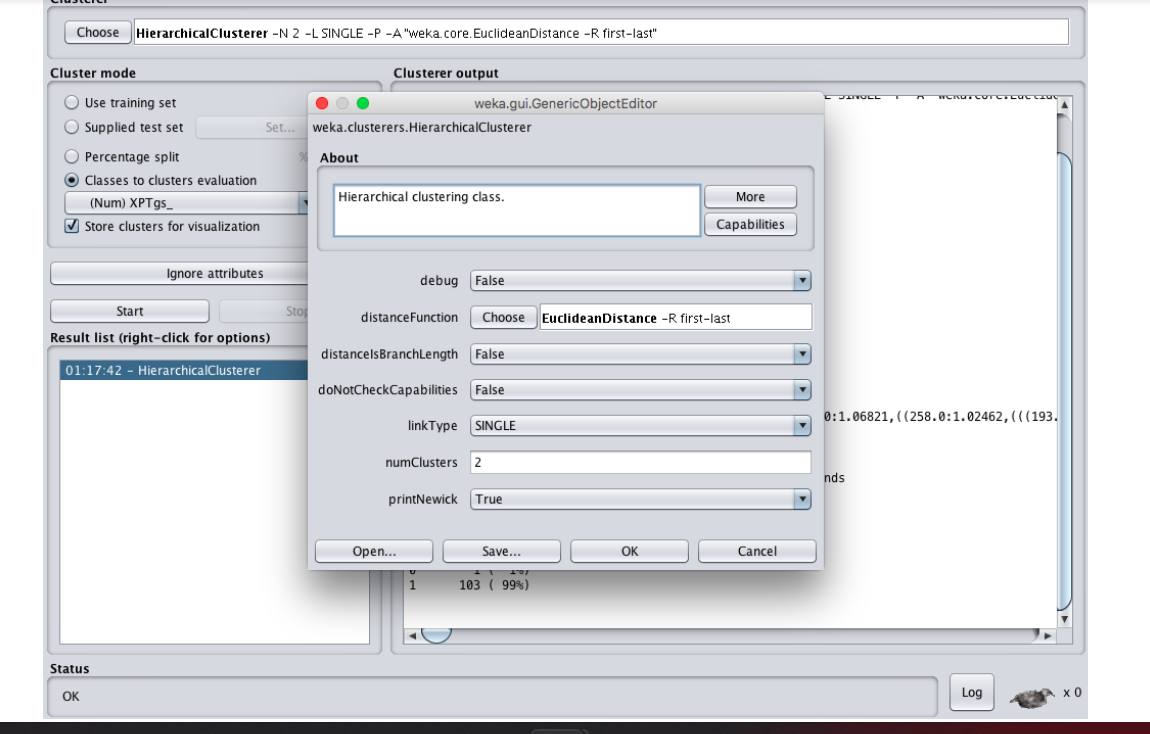Screen dimensions: 1150x734
Task: Open the debug dropdown
Action: [640, 280]
